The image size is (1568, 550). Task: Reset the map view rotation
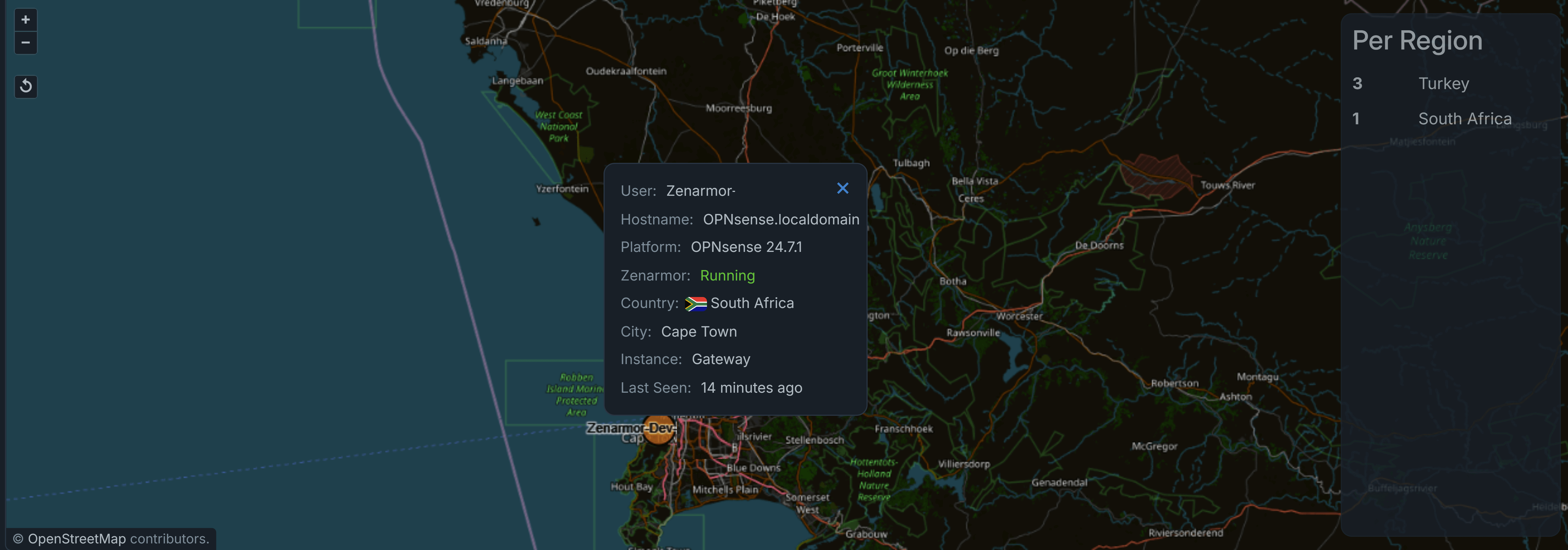pos(26,86)
